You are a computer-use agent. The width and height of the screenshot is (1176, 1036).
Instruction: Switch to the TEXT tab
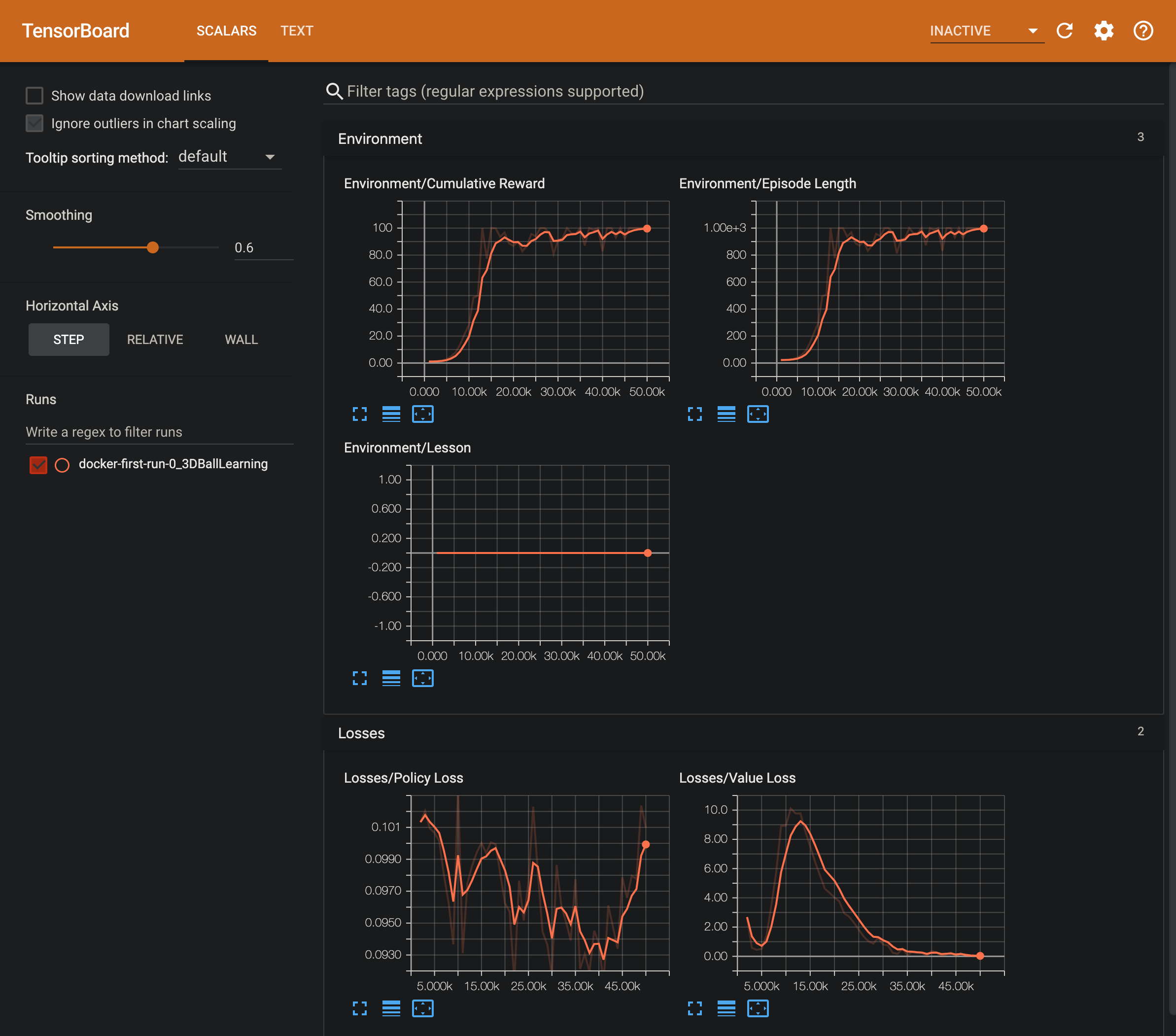pyautogui.click(x=297, y=31)
